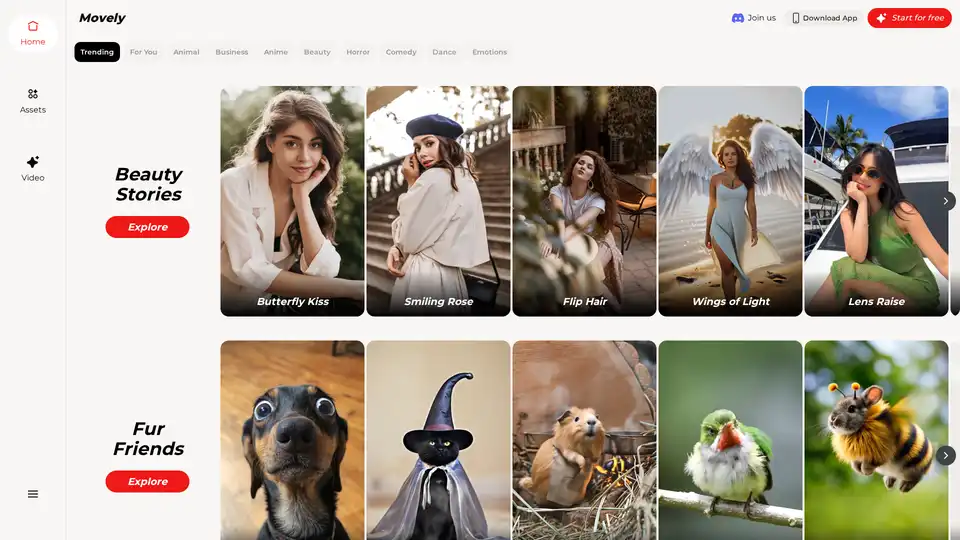Viewport: 960px width, 540px height.
Task: Advance the Beauty Stories carousel arrow
Action: [945, 201]
